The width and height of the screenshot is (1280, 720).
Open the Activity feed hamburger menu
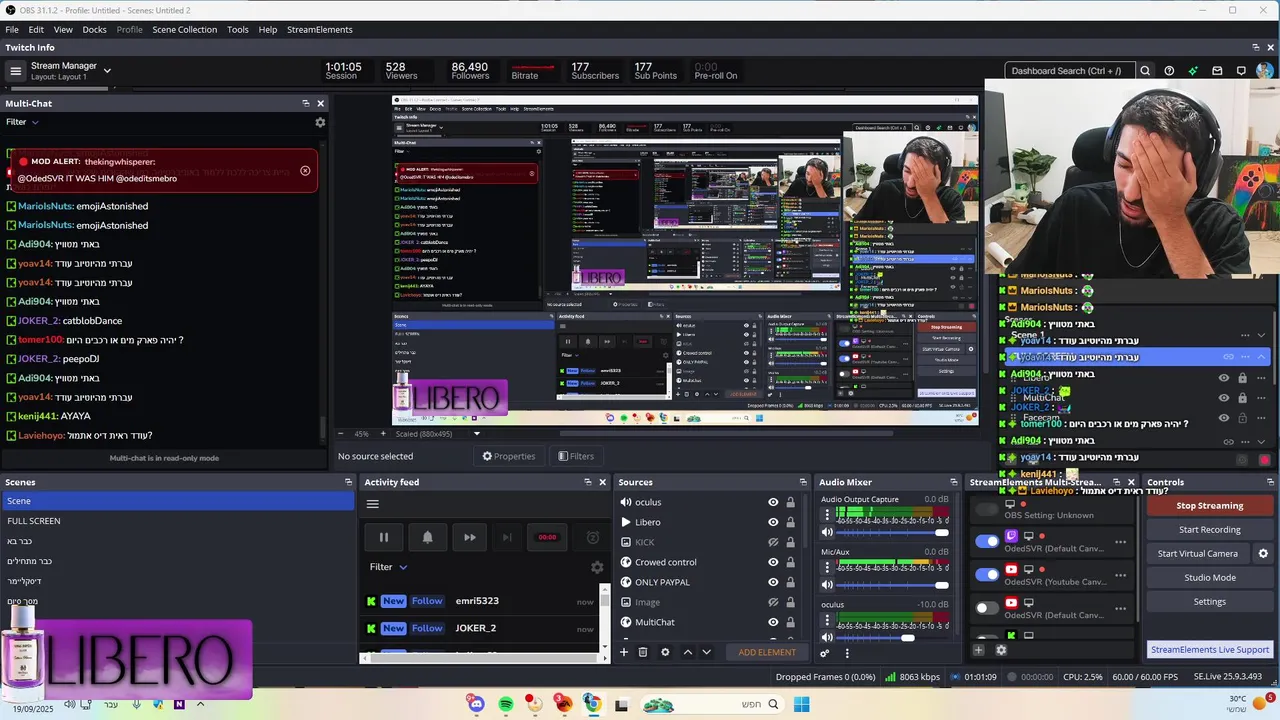373,504
